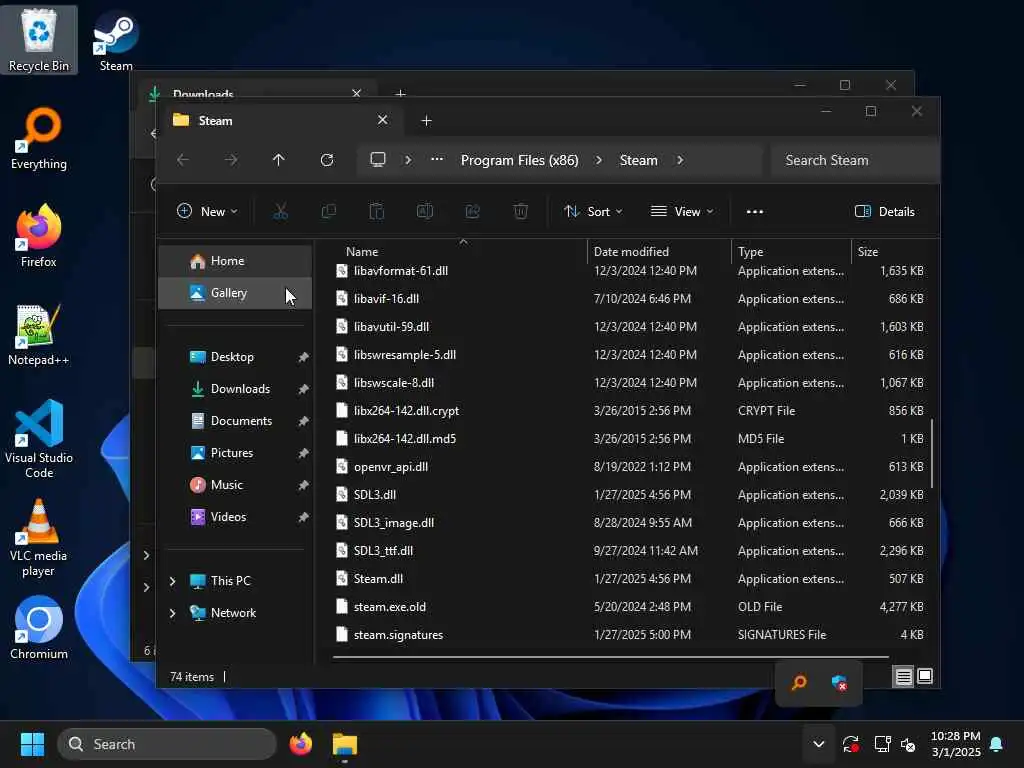Open the View dropdown menu
The width and height of the screenshot is (1024, 768).
pyautogui.click(x=682, y=212)
